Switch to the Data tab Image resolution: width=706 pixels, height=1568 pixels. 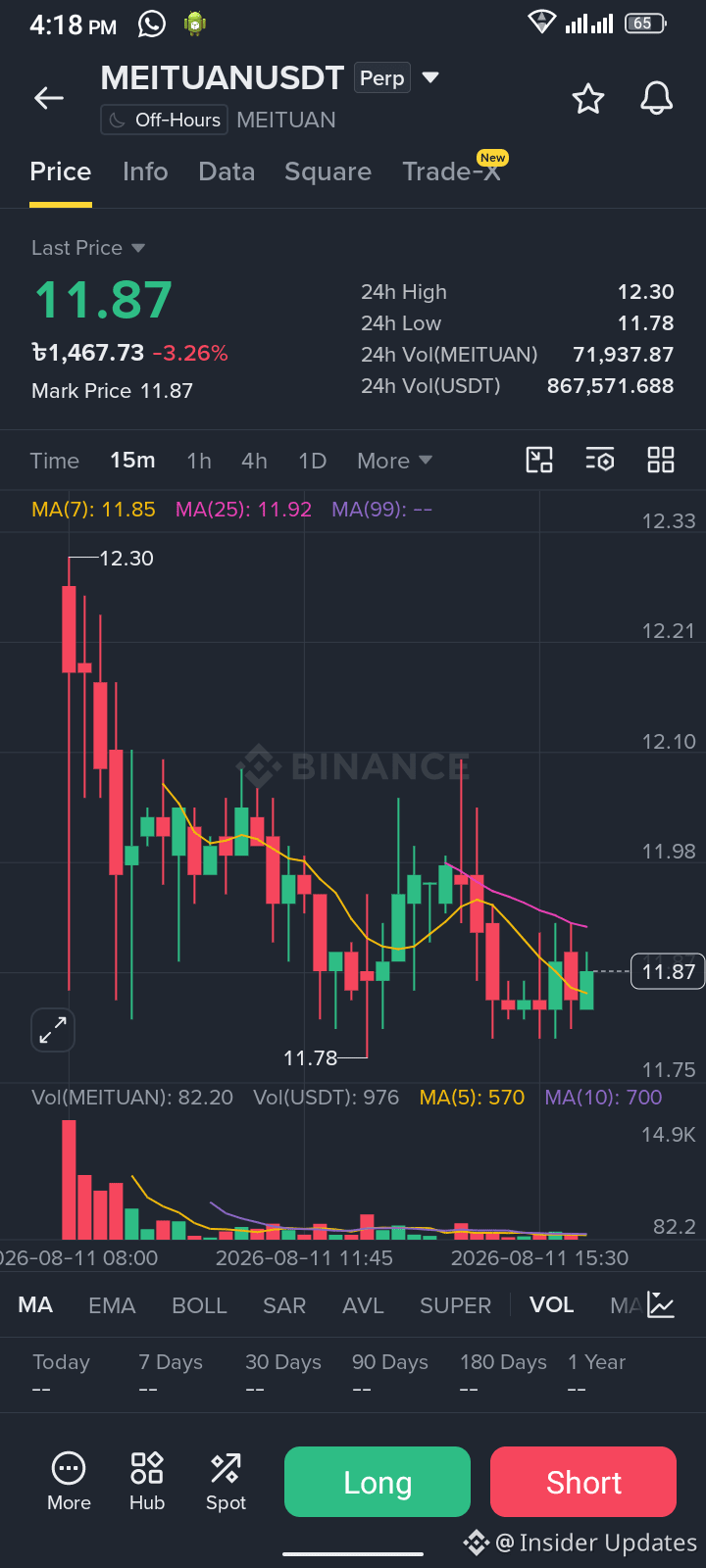(227, 171)
